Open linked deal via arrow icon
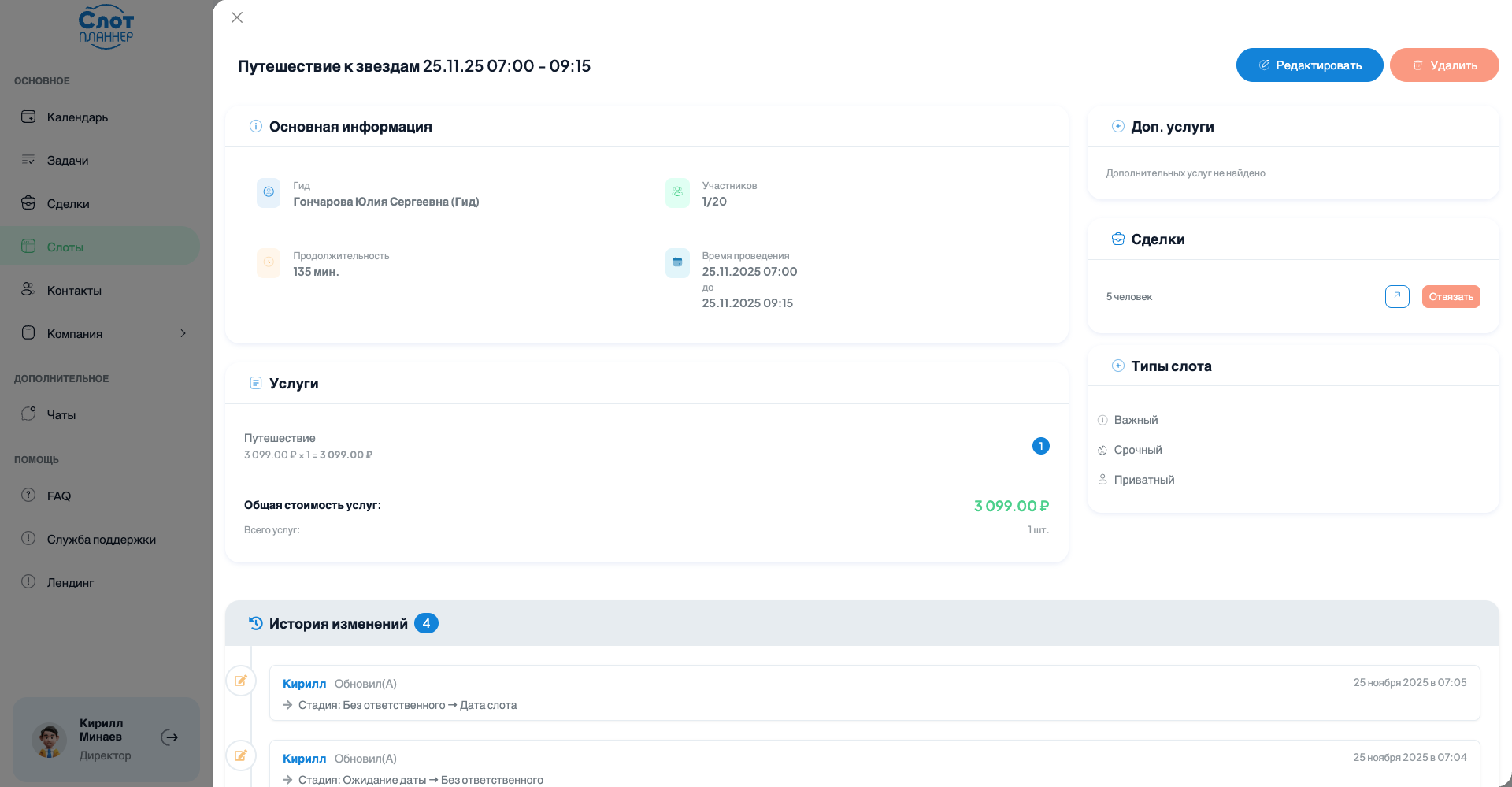This screenshot has width=1512, height=787. [x=1396, y=296]
